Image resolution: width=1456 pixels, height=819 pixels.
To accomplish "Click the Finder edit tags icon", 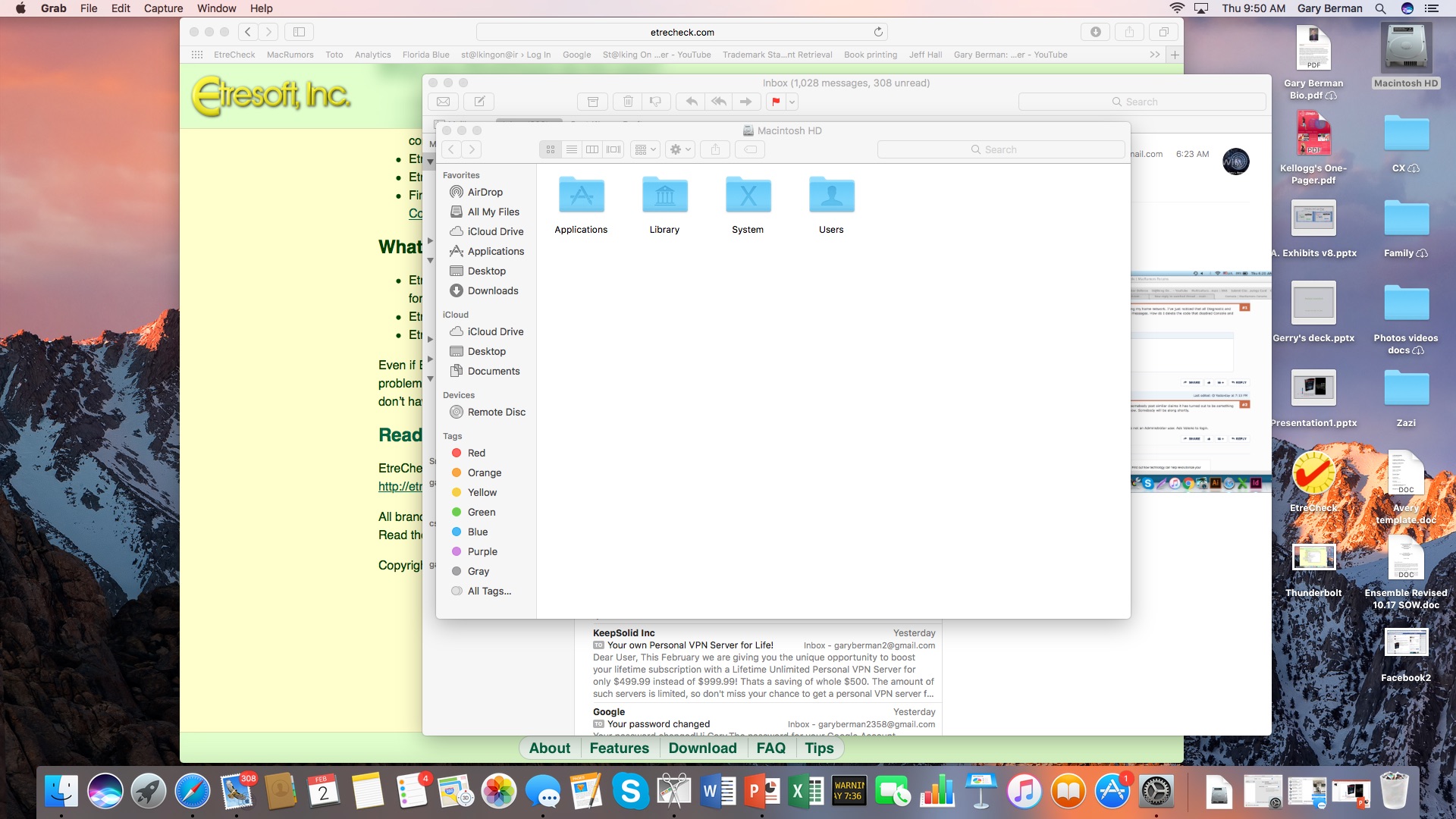I will pos(750,149).
